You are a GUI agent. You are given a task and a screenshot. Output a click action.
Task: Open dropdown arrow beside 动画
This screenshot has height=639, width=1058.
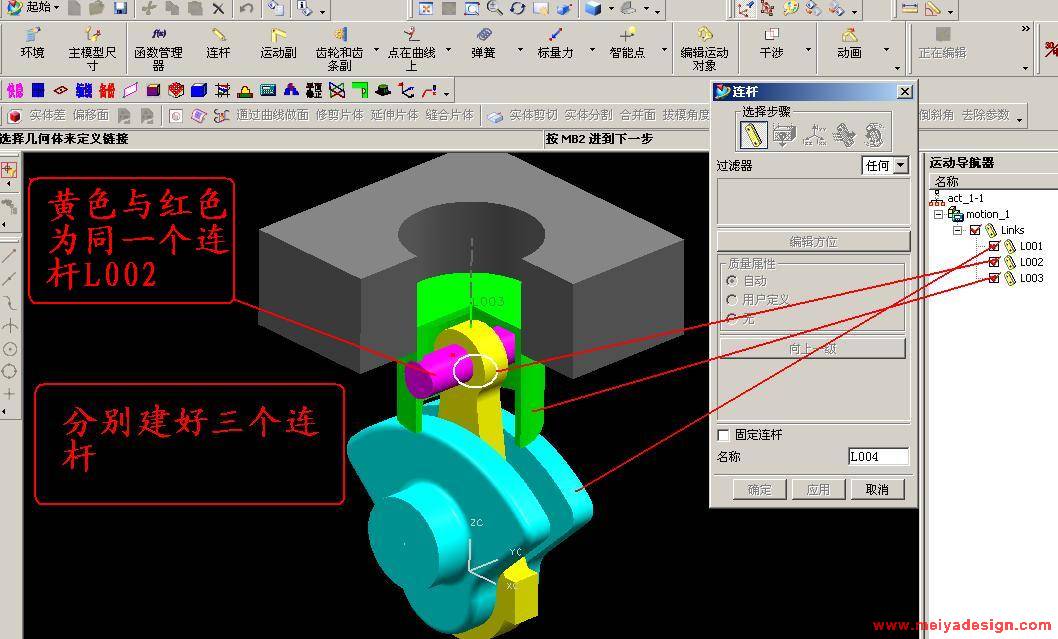click(886, 51)
